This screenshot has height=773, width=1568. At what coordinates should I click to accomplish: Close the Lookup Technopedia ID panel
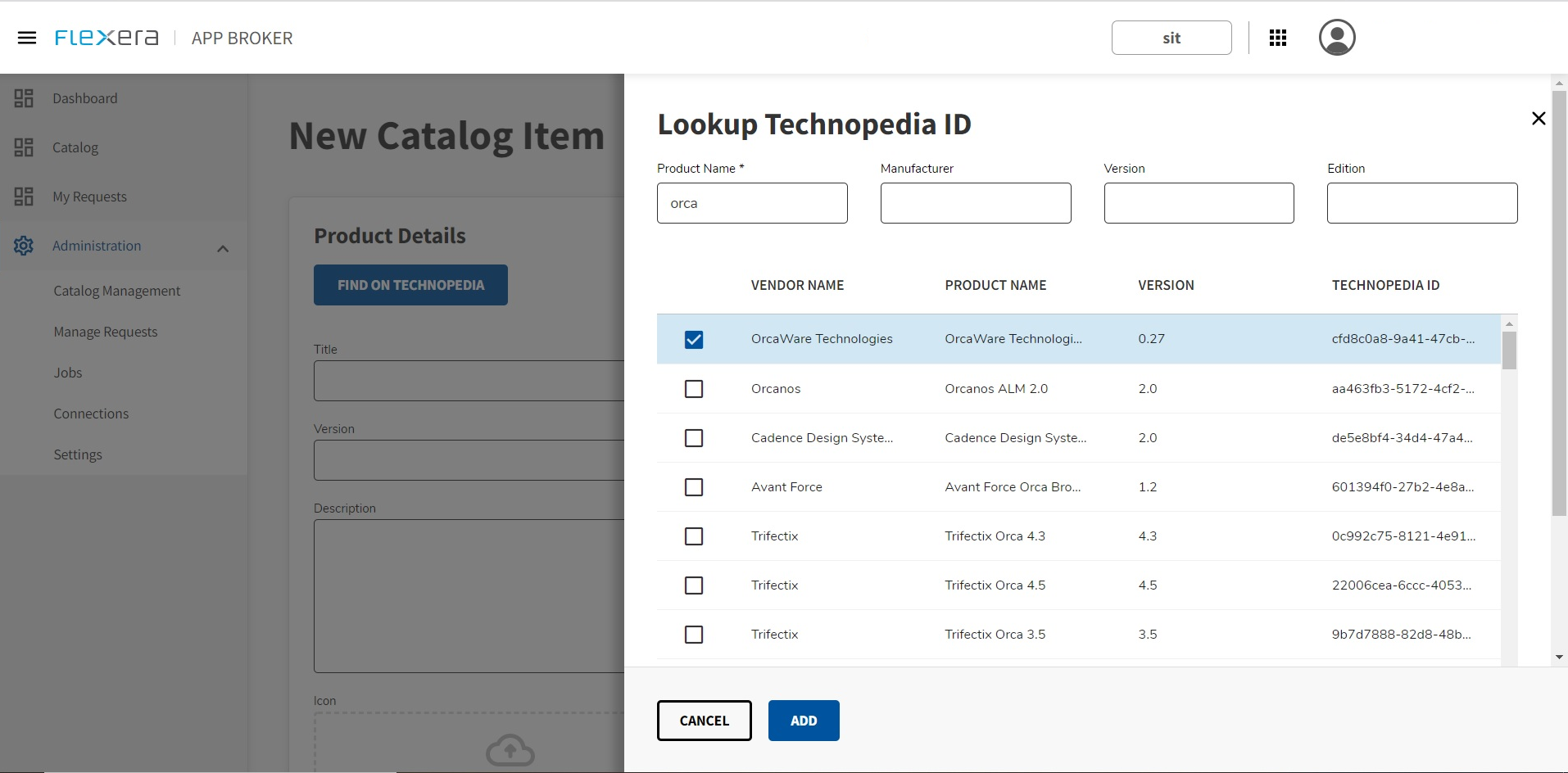pos(1539,119)
